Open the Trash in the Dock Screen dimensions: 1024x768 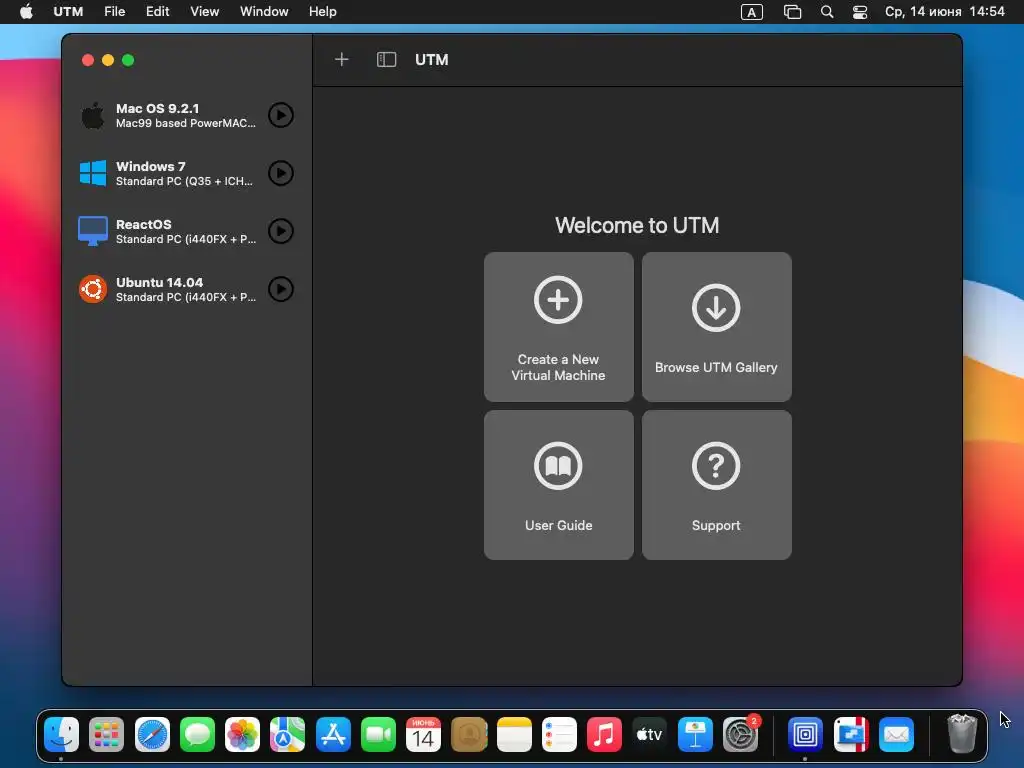point(962,733)
